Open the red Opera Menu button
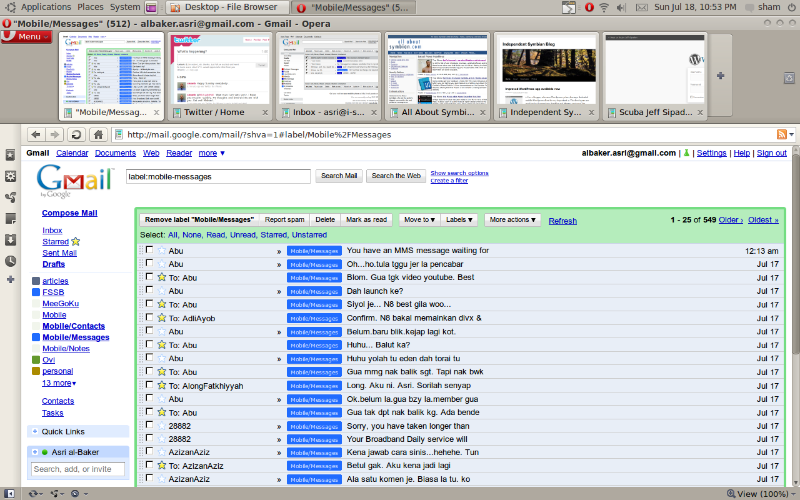This screenshot has height=500, width=800. pos(26,37)
